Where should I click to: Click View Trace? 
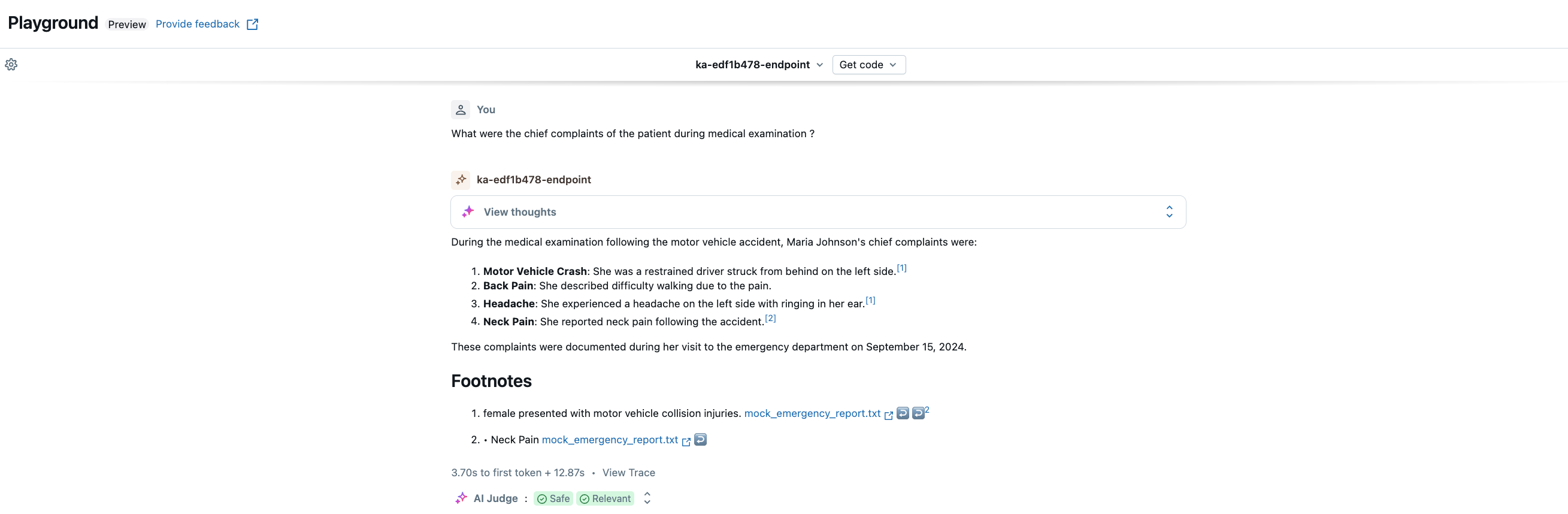pyautogui.click(x=628, y=473)
